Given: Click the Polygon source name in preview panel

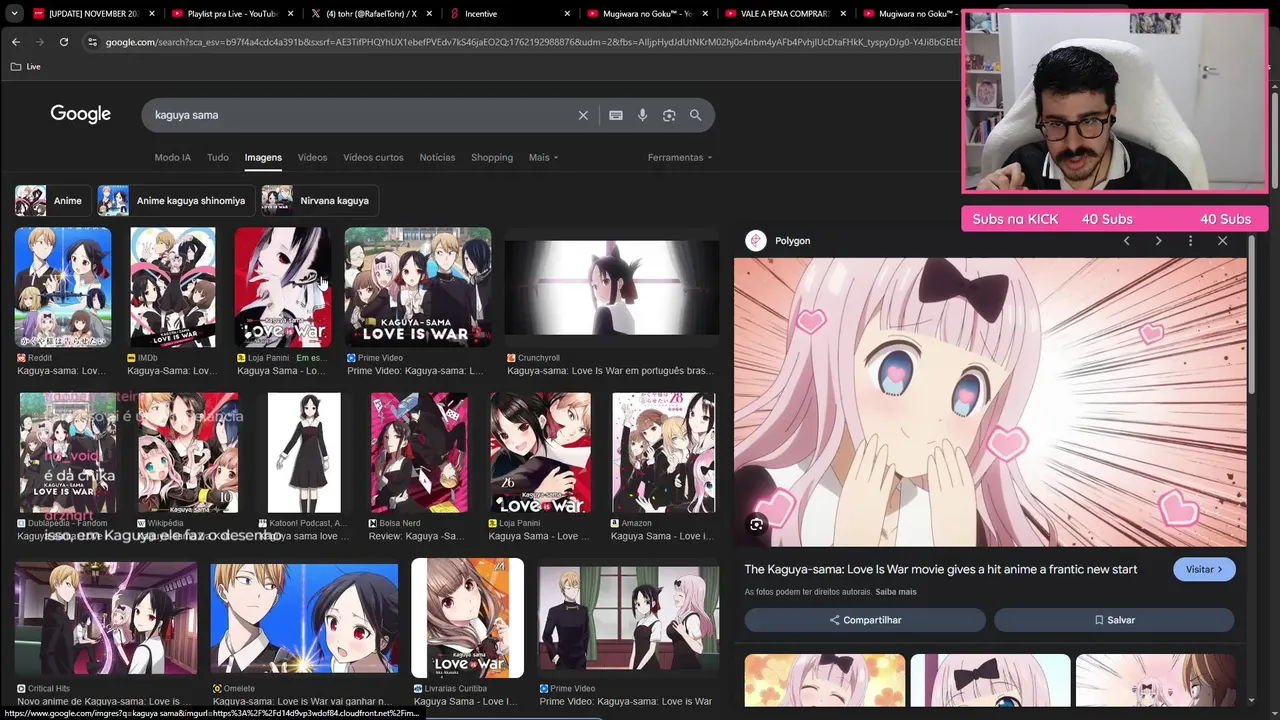Looking at the screenshot, I should point(792,241).
